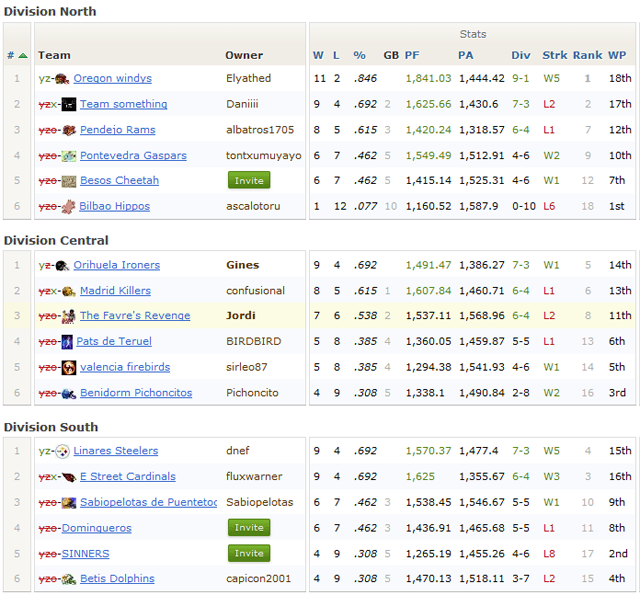Sort standings by PA column
640x595 pixels.
(x=466, y=56)
